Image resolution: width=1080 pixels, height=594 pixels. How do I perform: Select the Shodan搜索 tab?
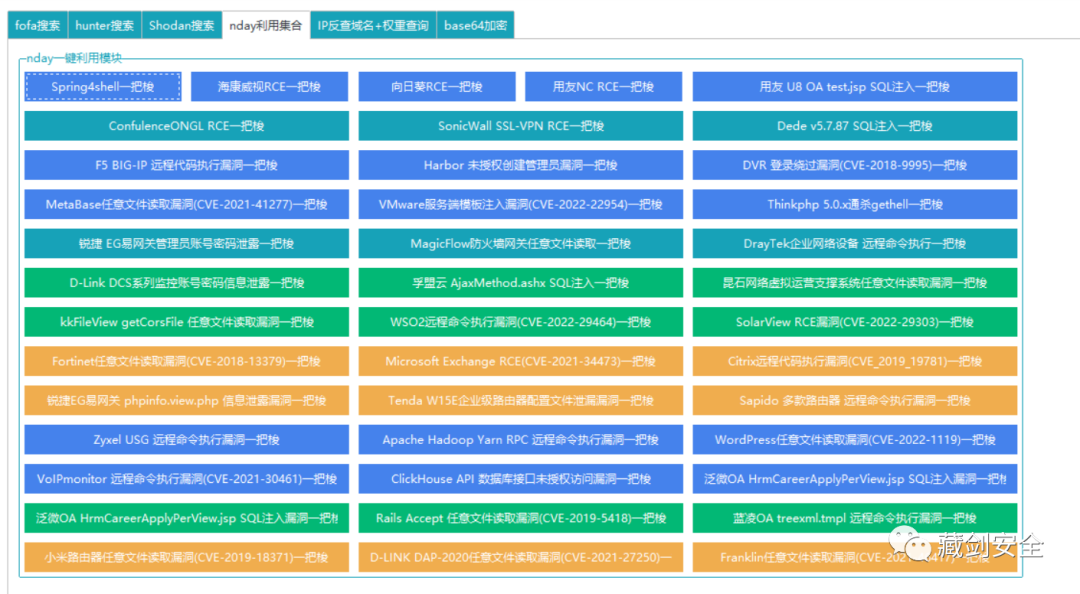click(182, 25)
